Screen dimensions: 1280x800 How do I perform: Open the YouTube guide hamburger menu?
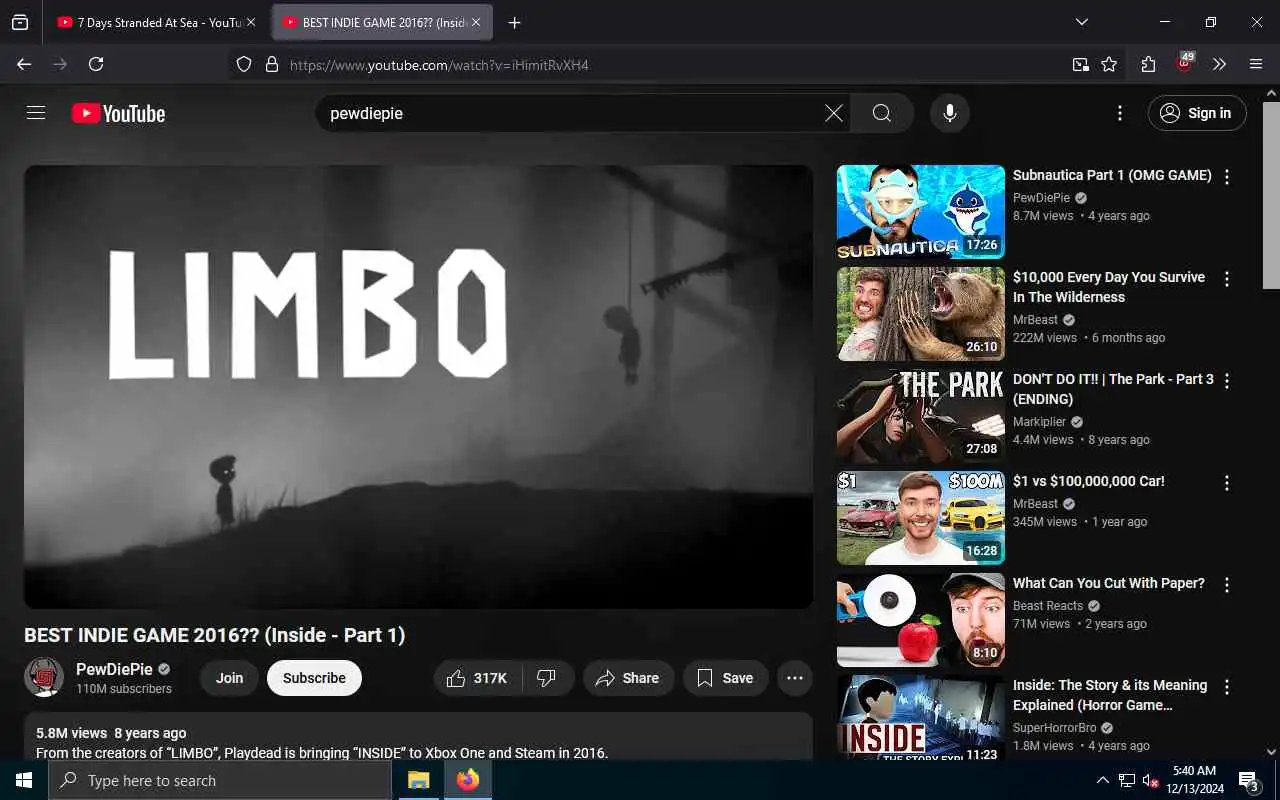point(36,113)
